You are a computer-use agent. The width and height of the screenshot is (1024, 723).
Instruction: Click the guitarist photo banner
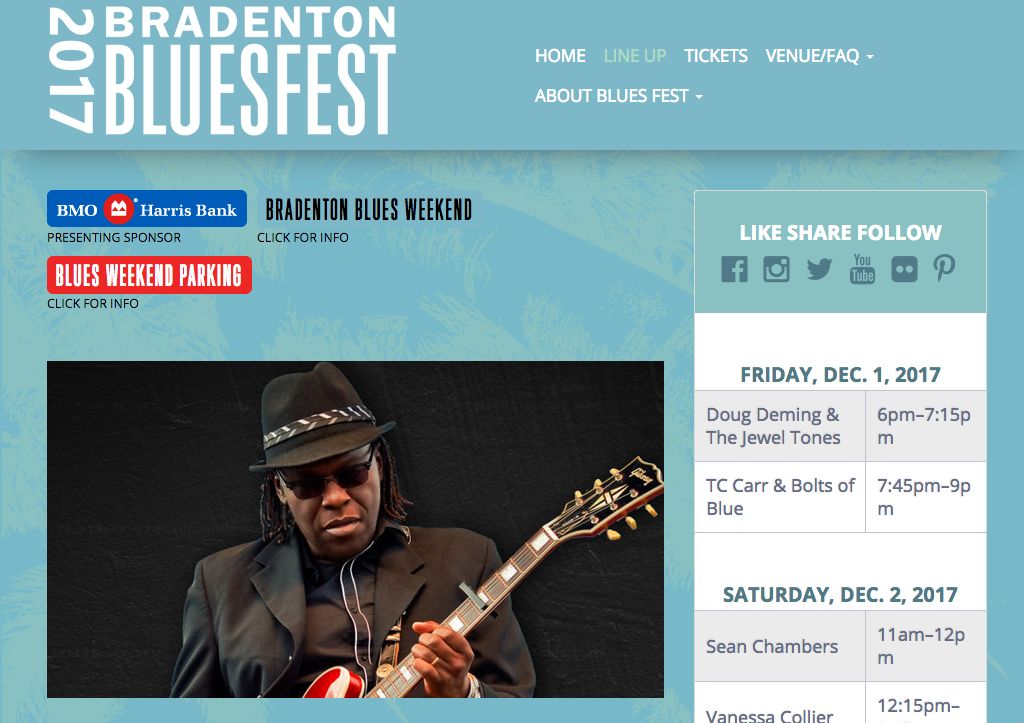pos(355,530)
